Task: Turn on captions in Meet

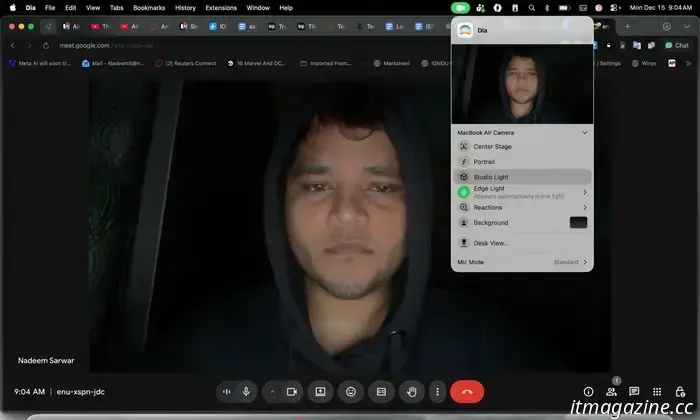Action: [381, 392]
